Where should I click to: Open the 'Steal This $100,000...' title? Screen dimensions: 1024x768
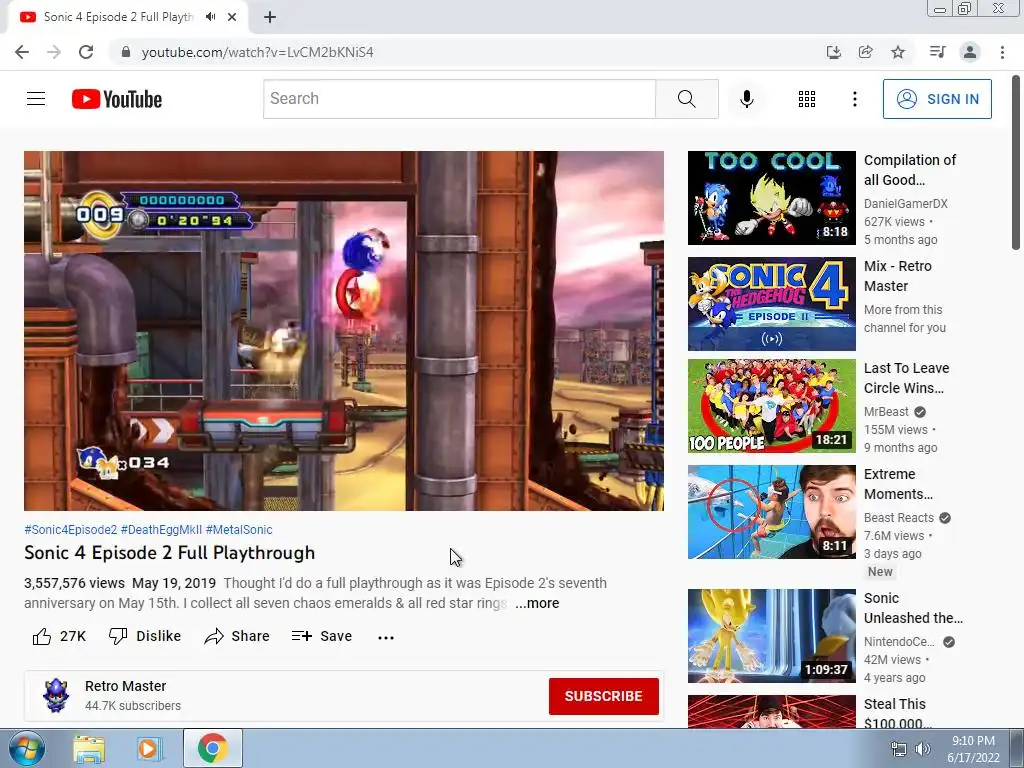pos(898,714)
